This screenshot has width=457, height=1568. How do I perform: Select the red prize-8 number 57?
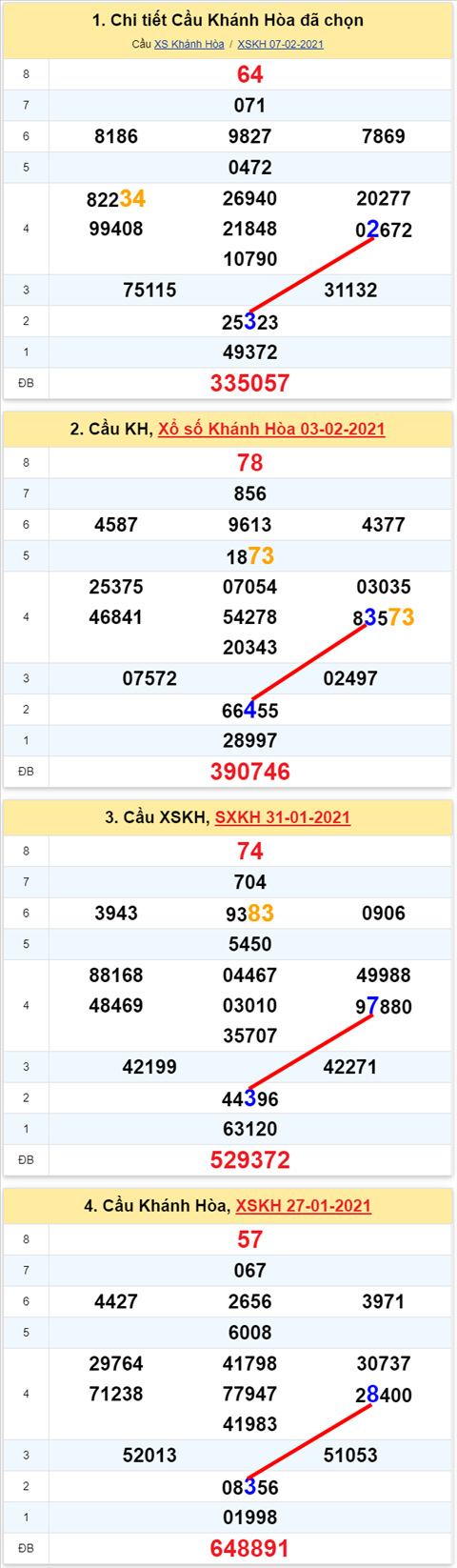coord(249,1240)
